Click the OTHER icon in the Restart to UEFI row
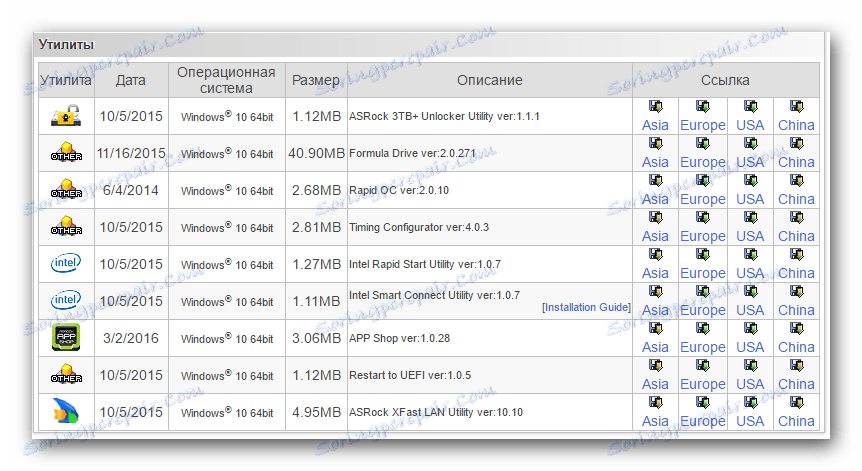 pyautogui.click(x=66, y=374)
